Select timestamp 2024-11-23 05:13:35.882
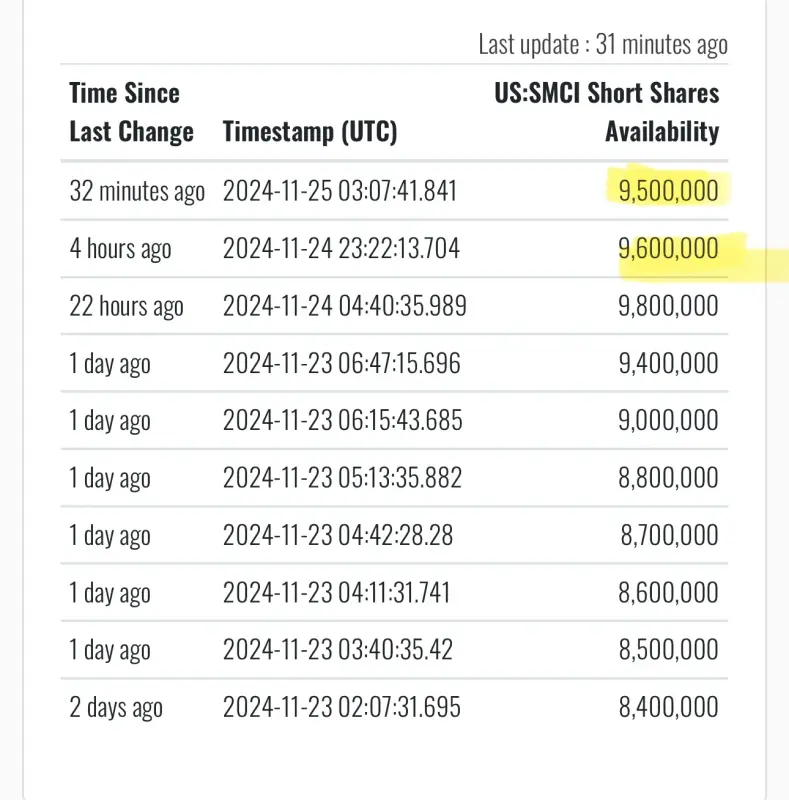Viewport: 789px width, 800px height. 342,478
